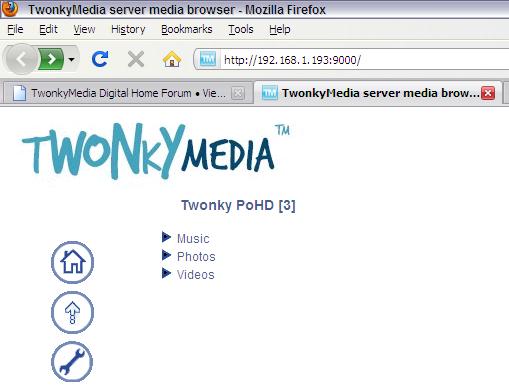The width and height of the screenshot is (509, 389).
Task: Close the Digital Home Forum tab
Action: (x=238, y=93)
